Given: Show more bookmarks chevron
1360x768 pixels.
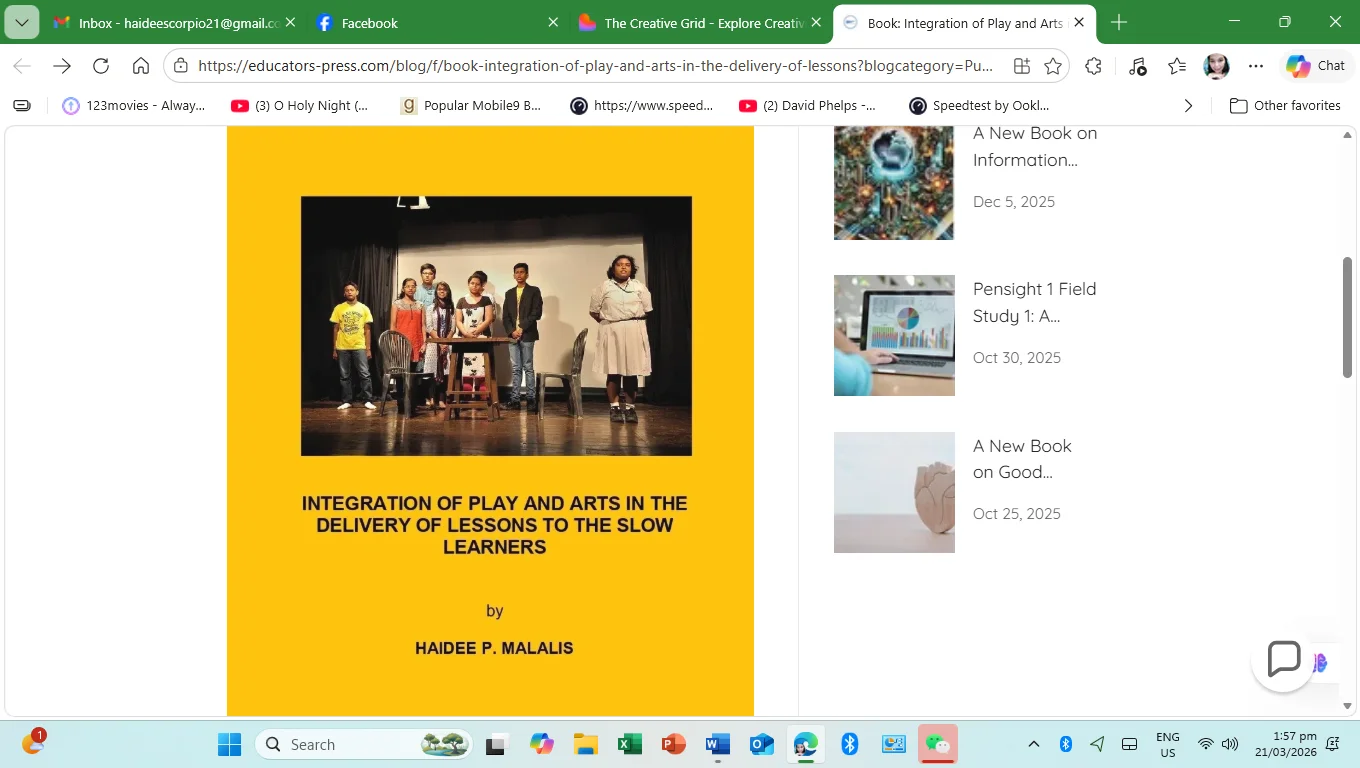Looking at the screenshot, I should tap(1188, 105).
